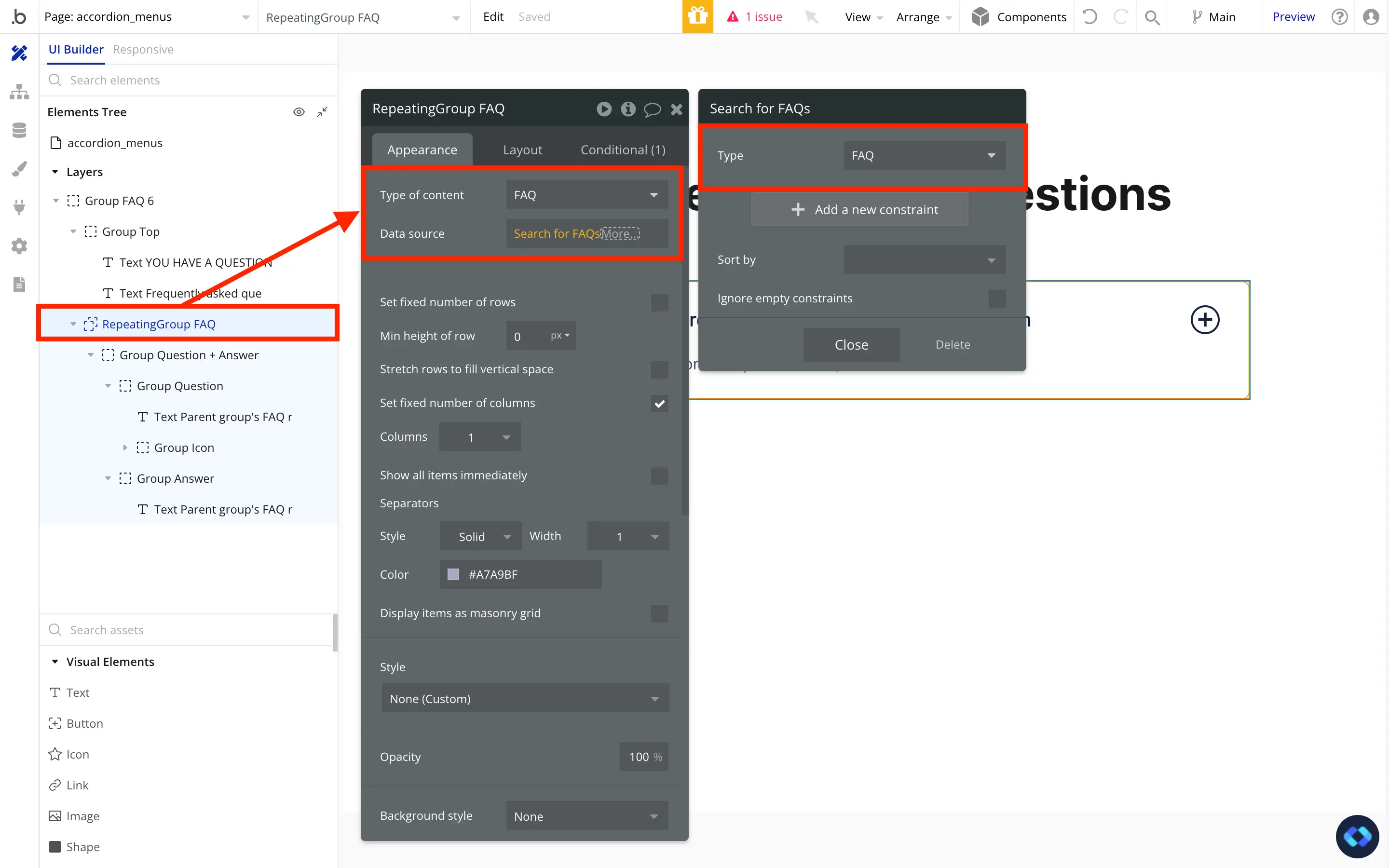This screenshot has height=868, width=1389.
Task: Click Add a new constraint button
Action: point(859,210)
